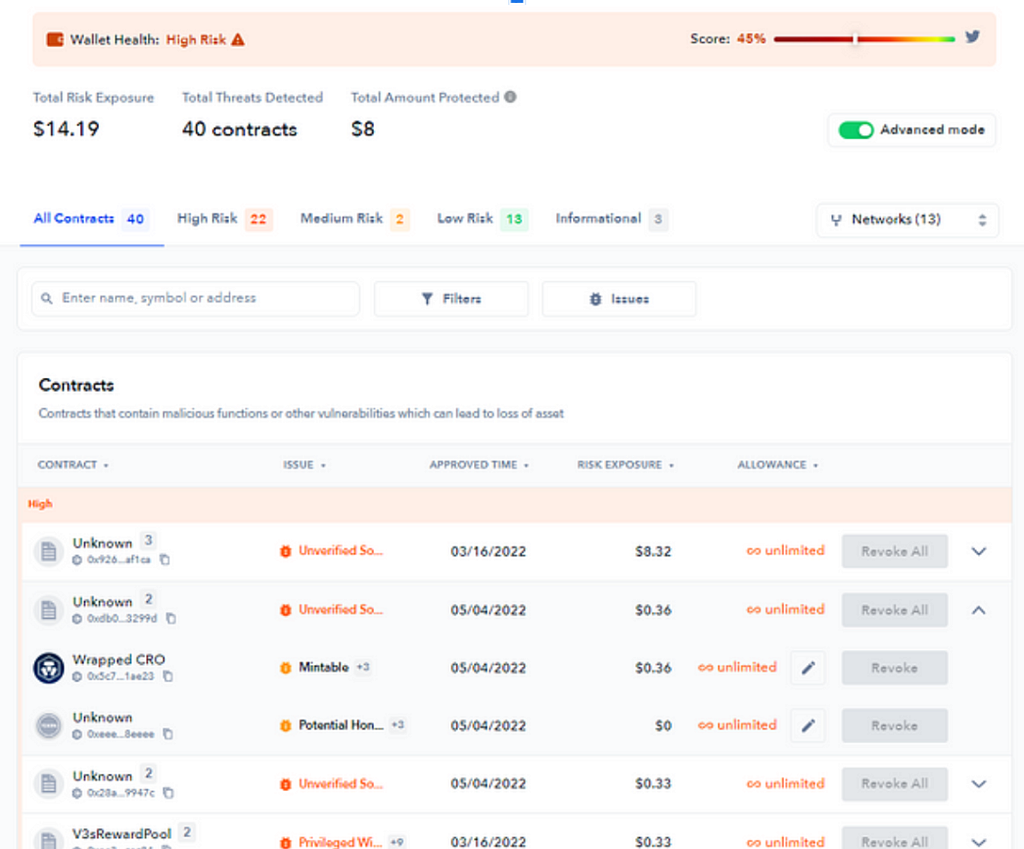Click Unverified So... issue for 0x926...af1ca
Image resolution: width=1024 pixels, height=849 pixels.
click(340, 551)
